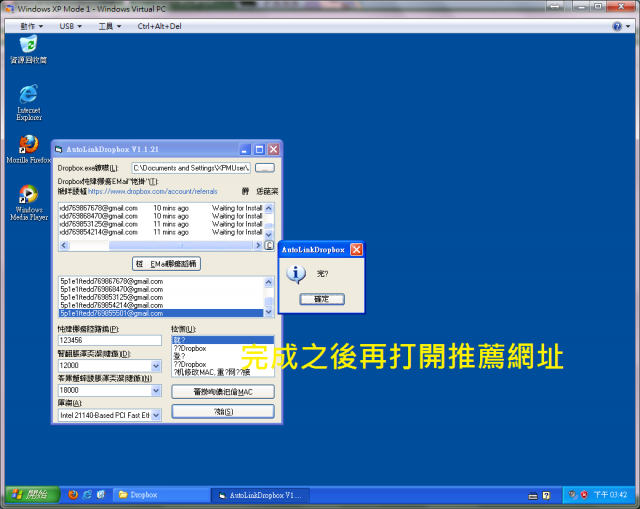Click the bottom (S) button in AutoLinkDropbox
The height and width of the screenshot is (509, 640).
(223, 411)
